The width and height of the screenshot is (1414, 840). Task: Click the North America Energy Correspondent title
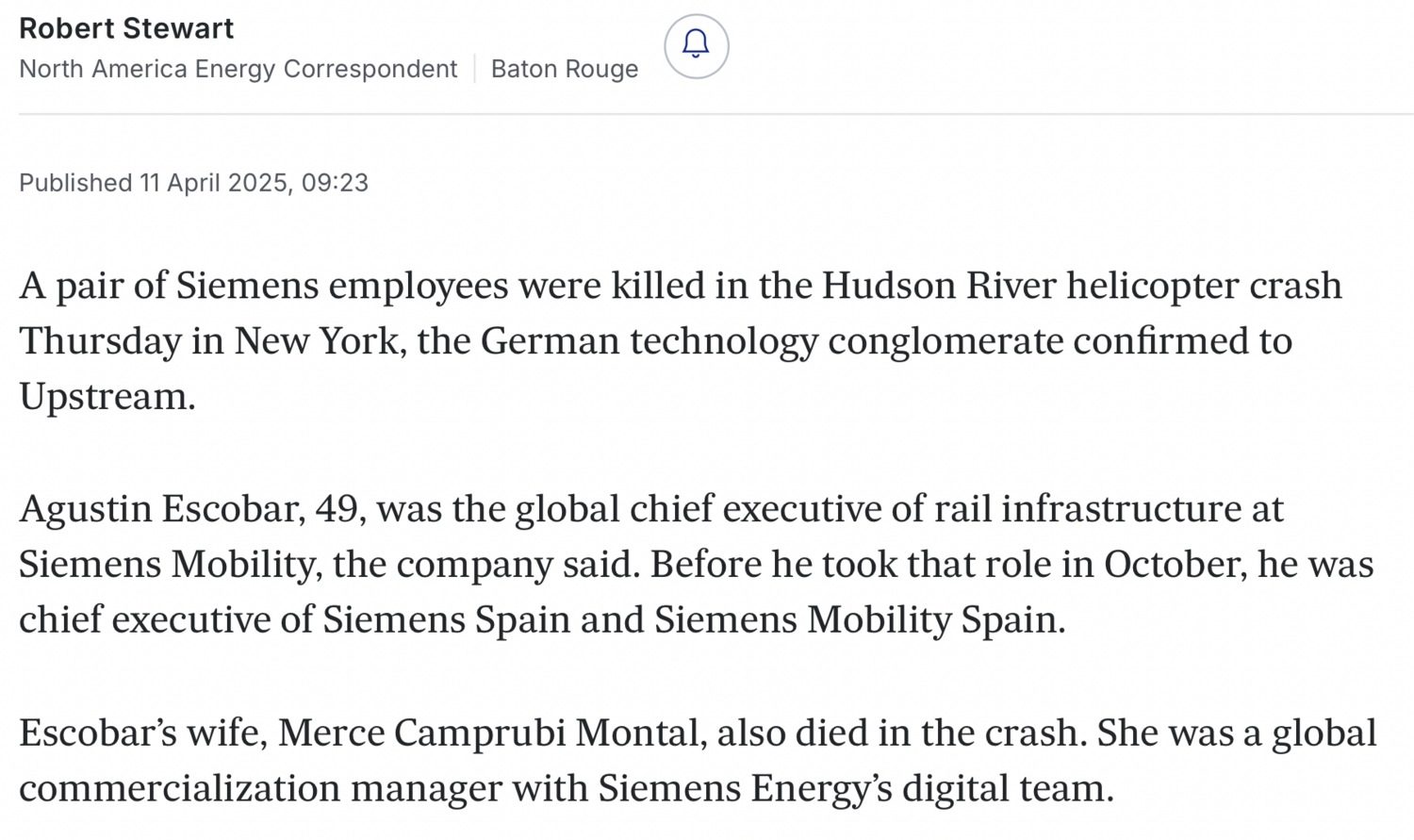tap(238, 69)
